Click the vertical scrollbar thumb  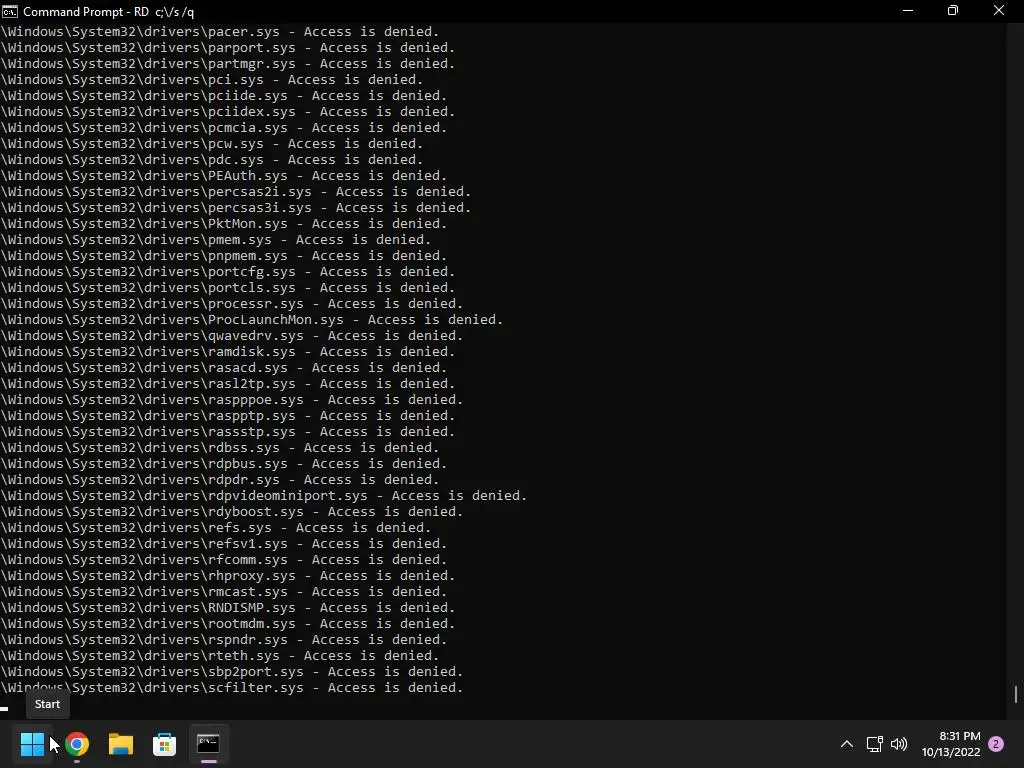1016,694
